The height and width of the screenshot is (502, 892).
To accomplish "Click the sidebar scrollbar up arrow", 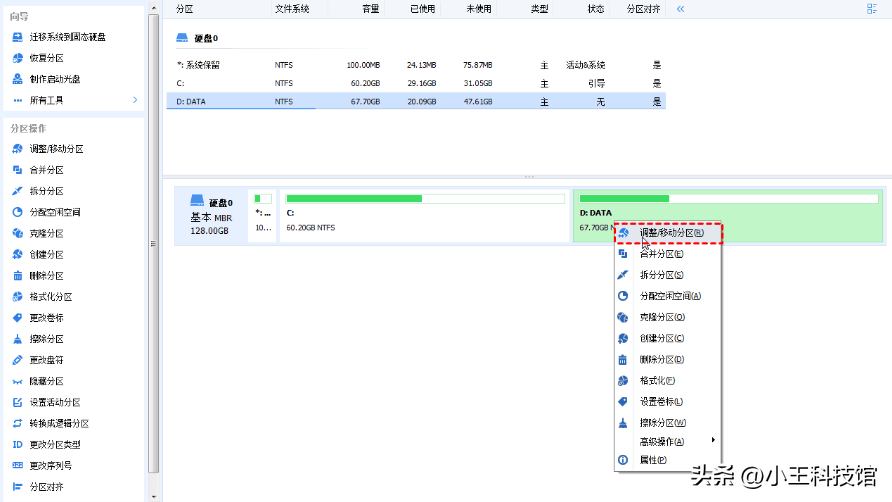I will coord(154,7).
